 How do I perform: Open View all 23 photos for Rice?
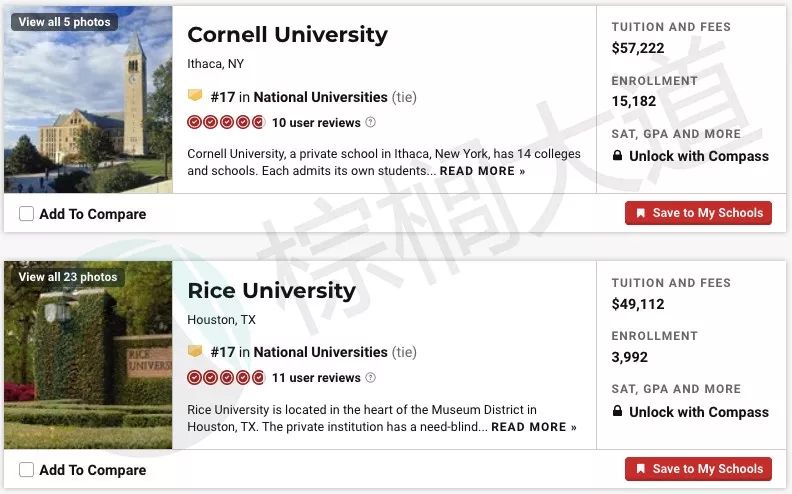[x=68, y=277]
